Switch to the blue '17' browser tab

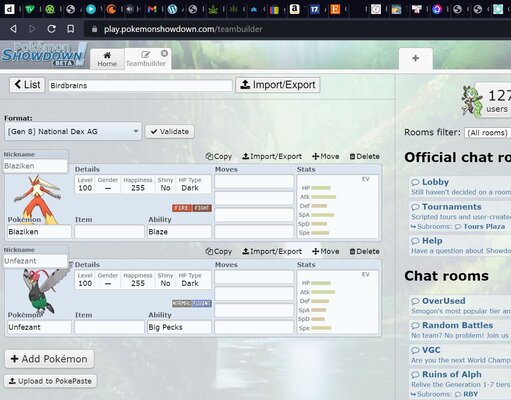point(315,9)
